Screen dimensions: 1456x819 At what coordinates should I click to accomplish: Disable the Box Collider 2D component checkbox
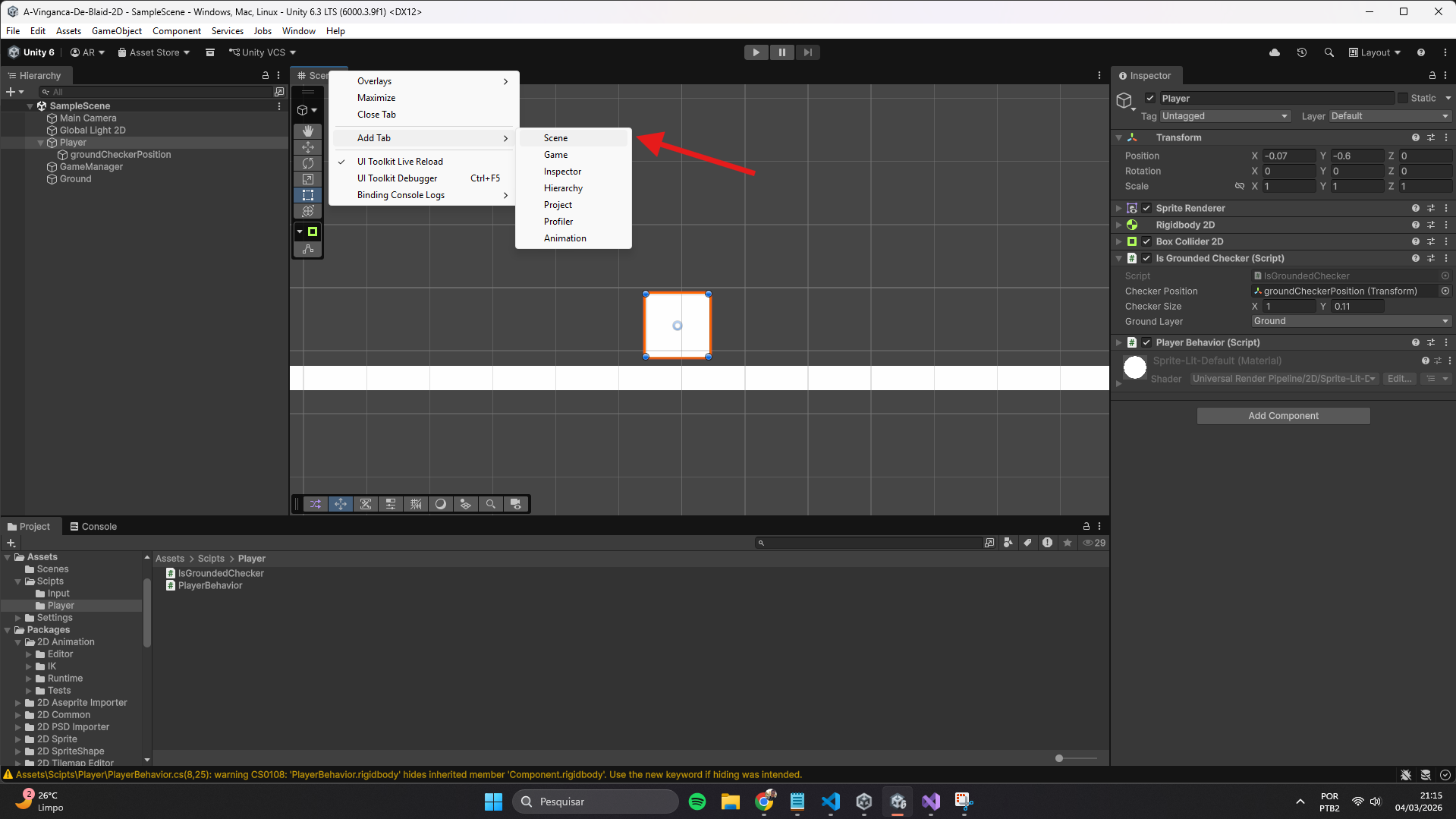point(1146,241)
